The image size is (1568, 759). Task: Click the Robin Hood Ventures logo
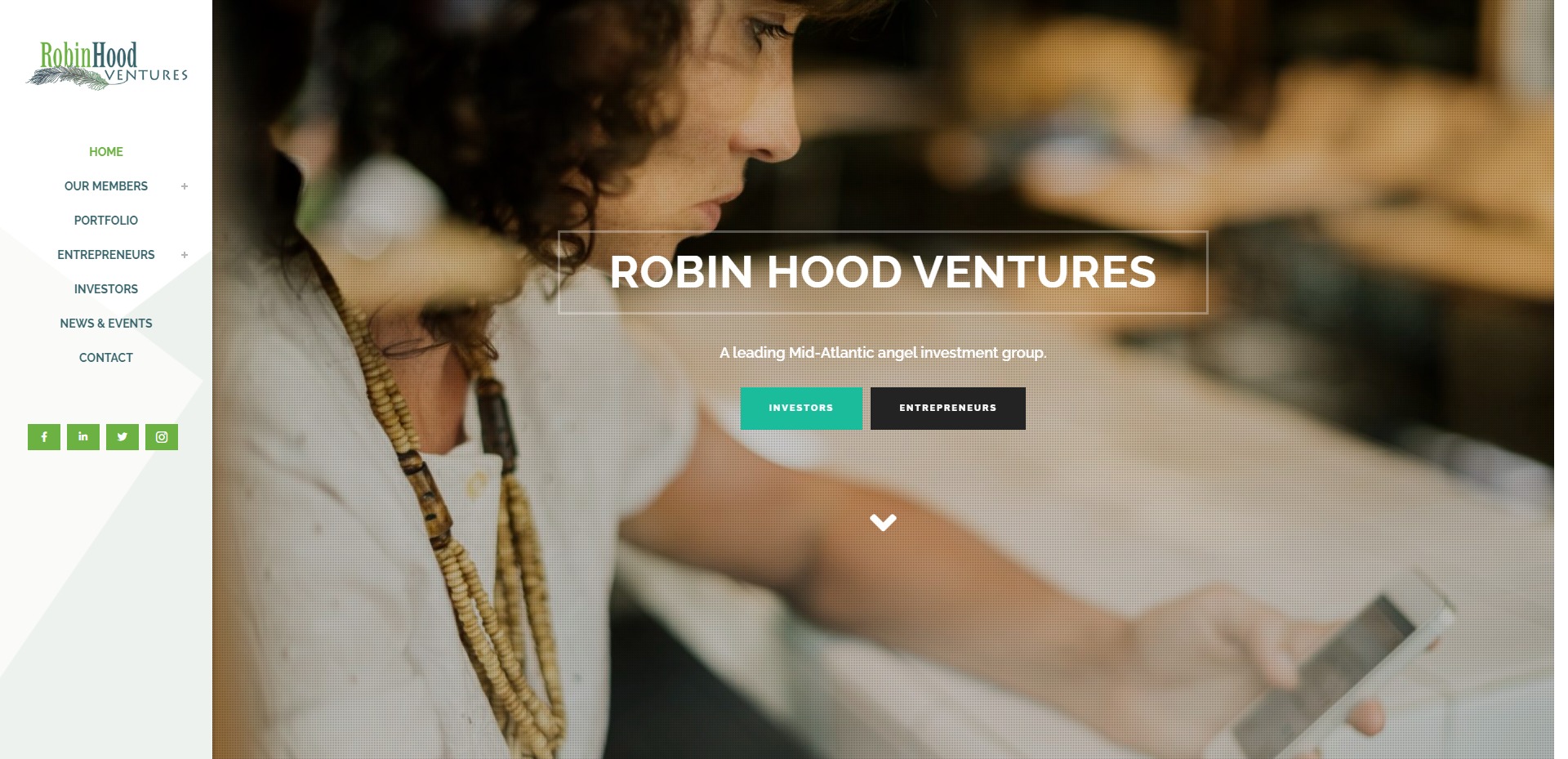(x=106, y=65)
